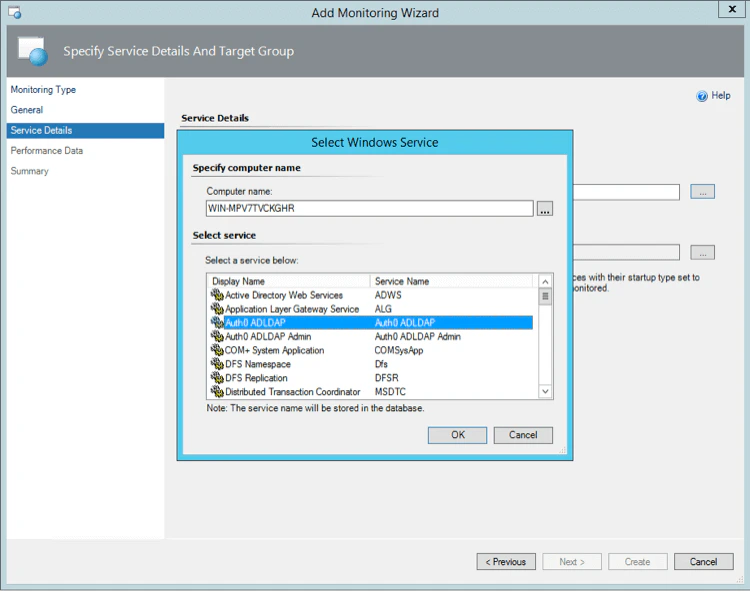Open the Summary wizard step
750x593 pixels.
click(x=29, y=171)
